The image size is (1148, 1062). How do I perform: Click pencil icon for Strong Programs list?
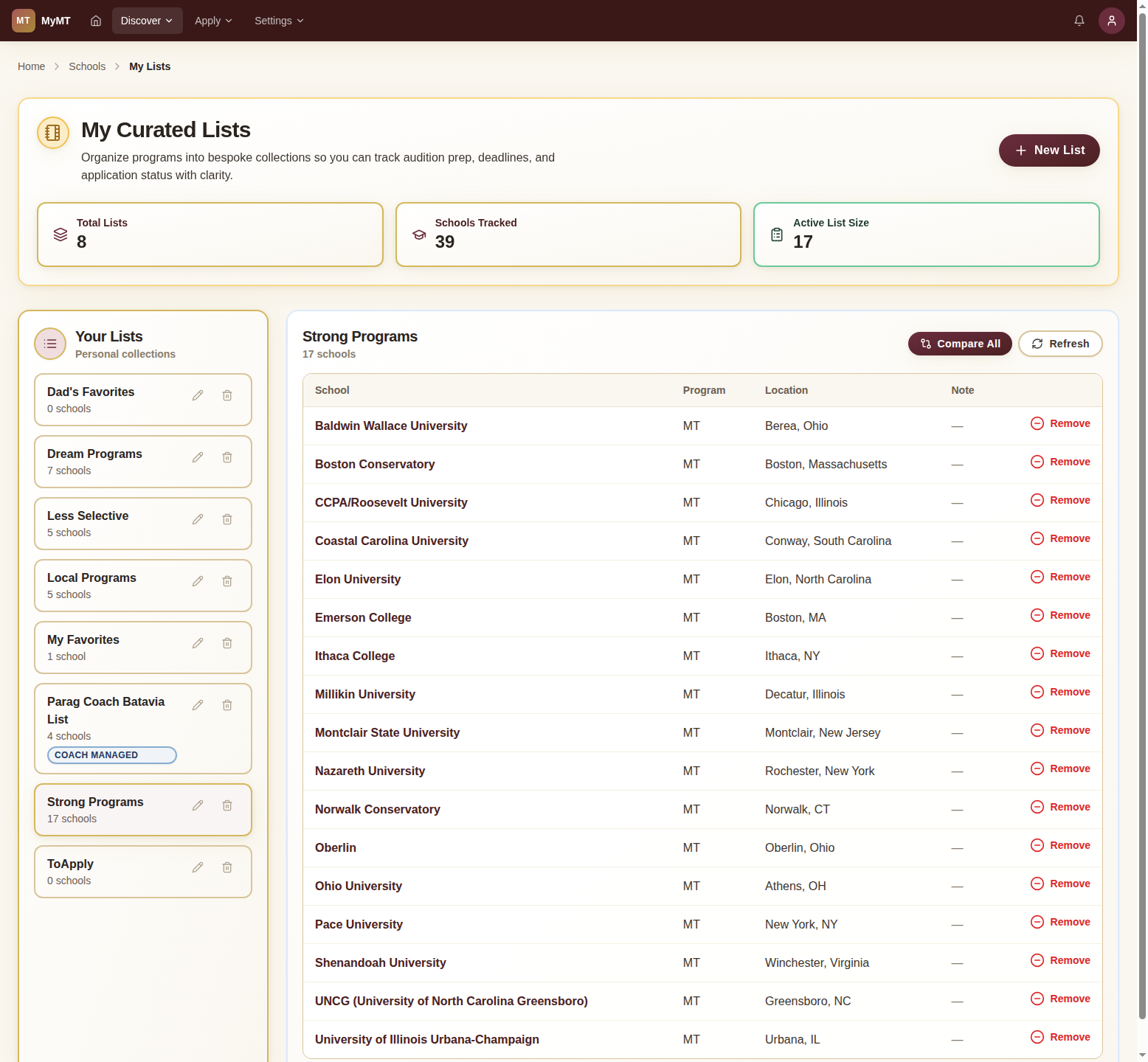198,805
